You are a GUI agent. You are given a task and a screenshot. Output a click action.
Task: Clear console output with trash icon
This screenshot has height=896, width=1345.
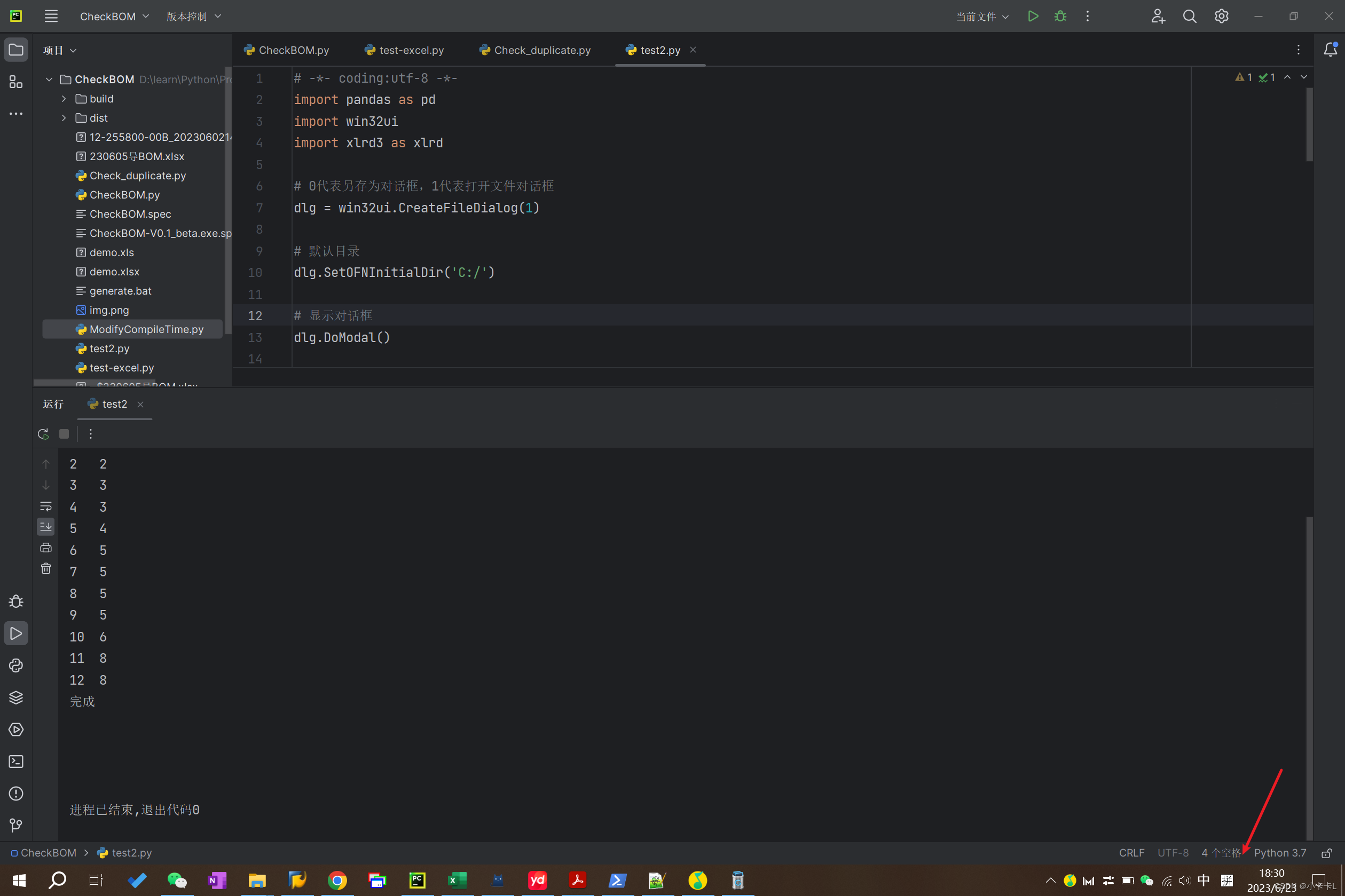[x=46, y=568]
